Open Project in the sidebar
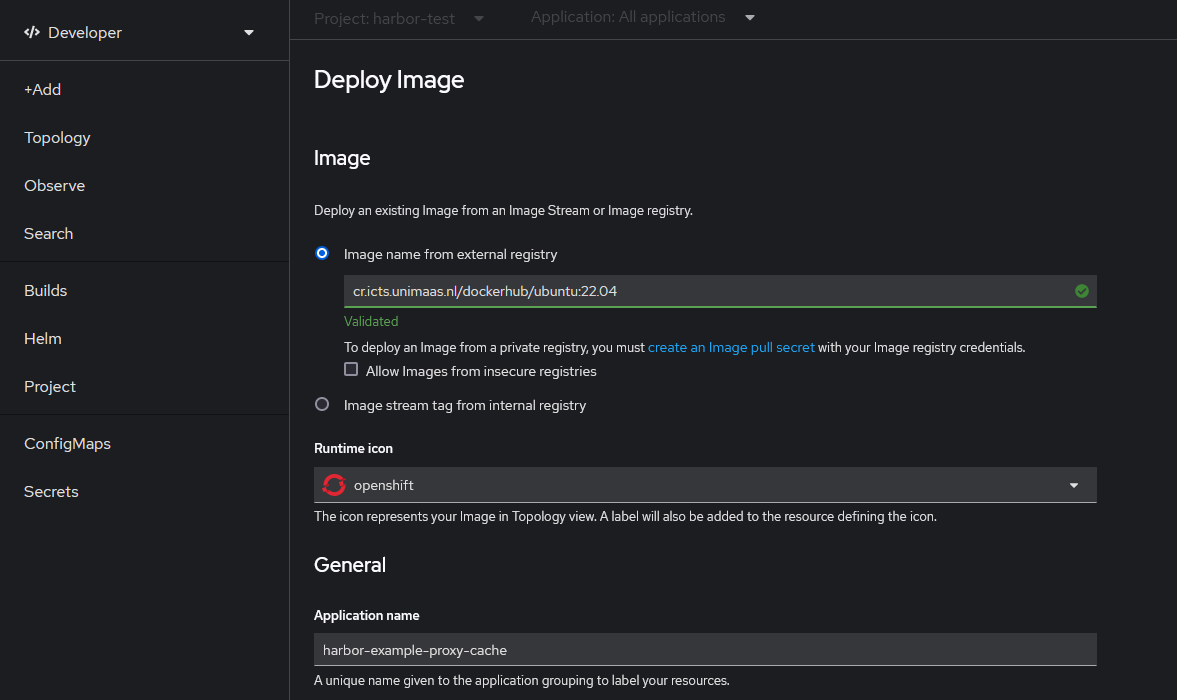 (x=50, y=386)
